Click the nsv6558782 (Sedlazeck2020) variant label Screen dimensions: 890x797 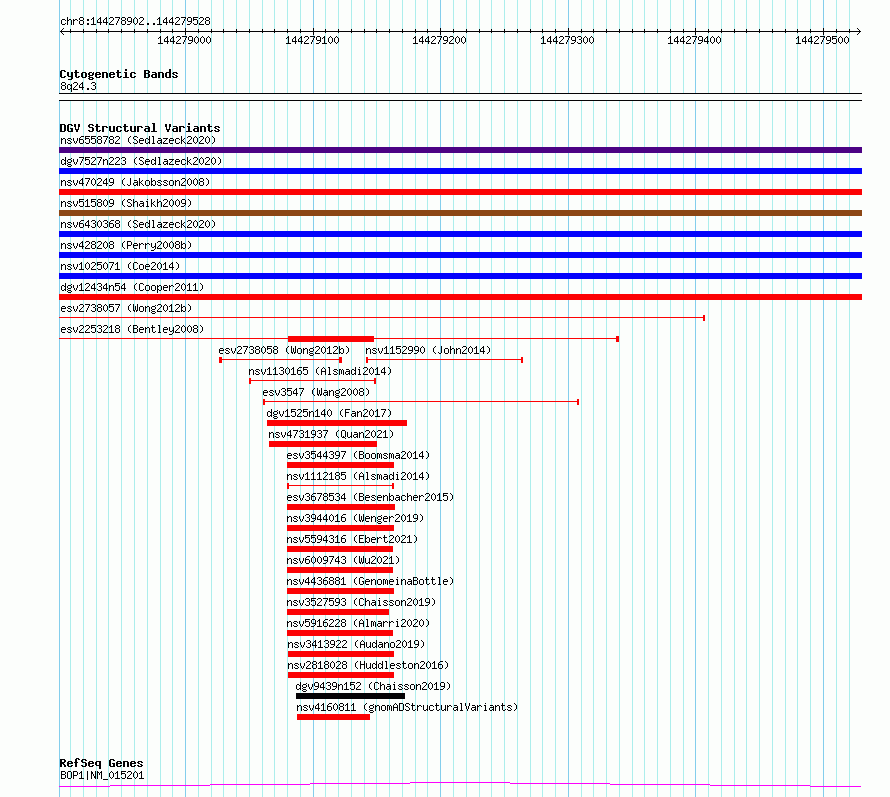(138, 140)
